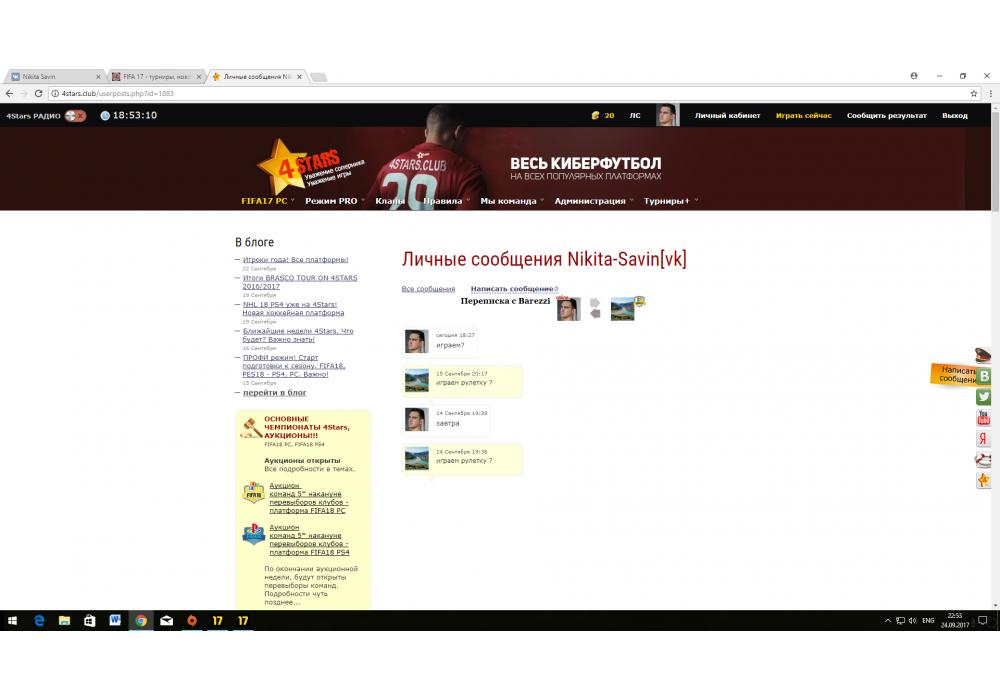The height and width of the screenshot is (700, 1000).
Task: Open the VK social sidebar icon
Action: click(984, 376)
